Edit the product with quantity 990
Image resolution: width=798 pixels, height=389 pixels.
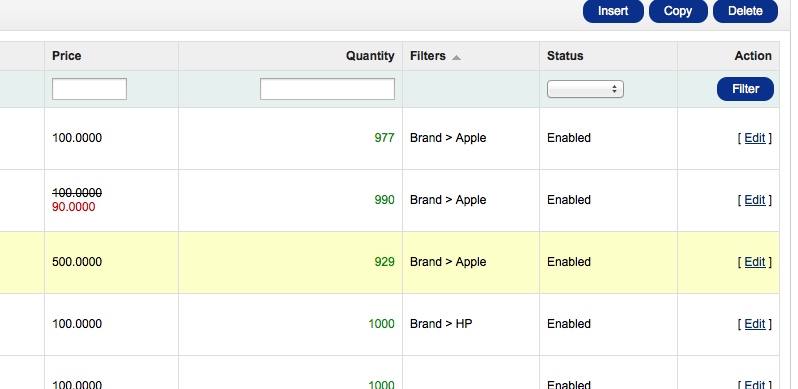point(755,200)
